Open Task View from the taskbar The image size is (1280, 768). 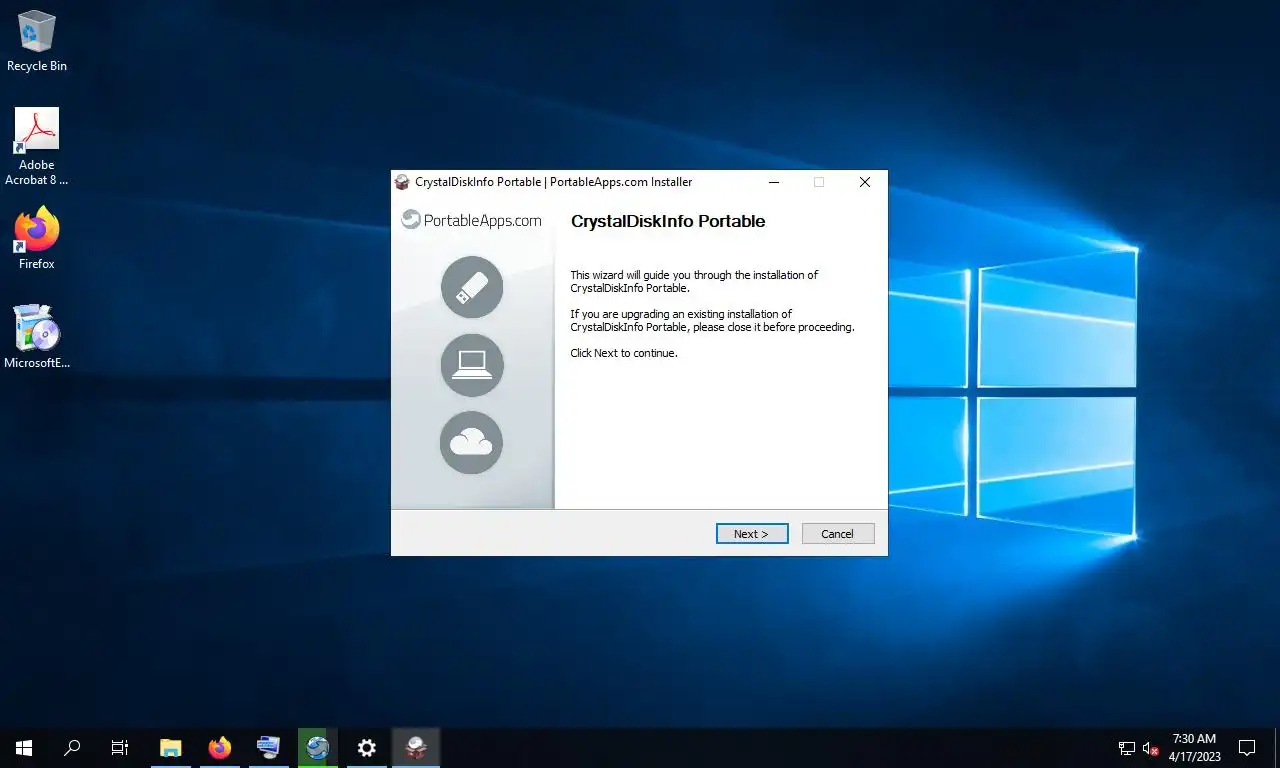(120, 747)
